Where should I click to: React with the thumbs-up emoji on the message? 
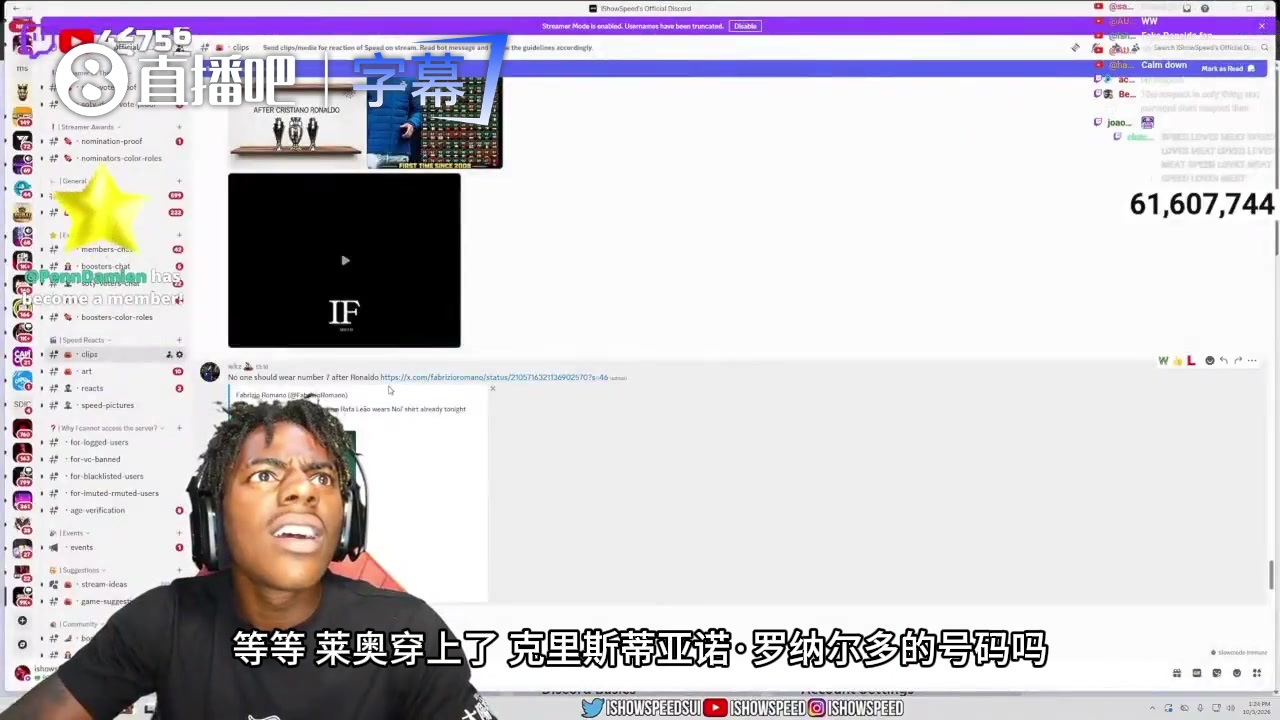1177,360
